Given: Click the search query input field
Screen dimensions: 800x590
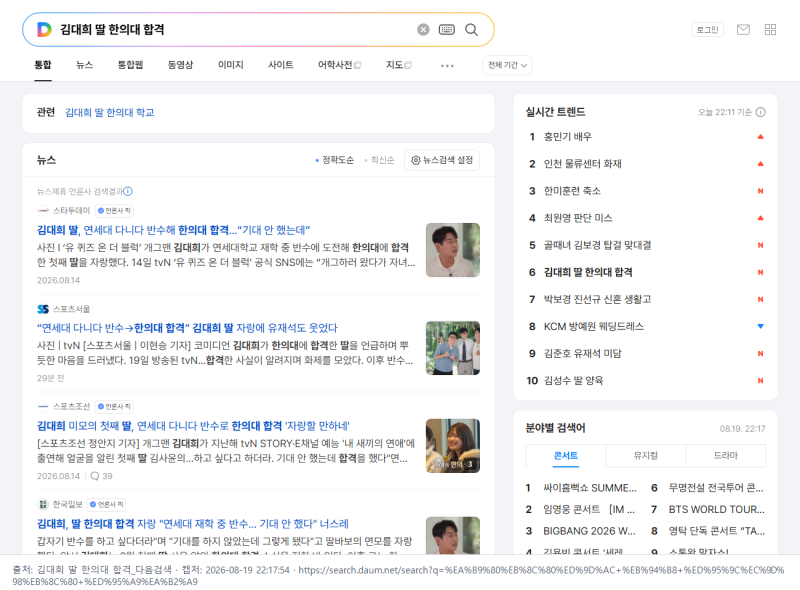Looking at the screenshot, I should 235,30.
